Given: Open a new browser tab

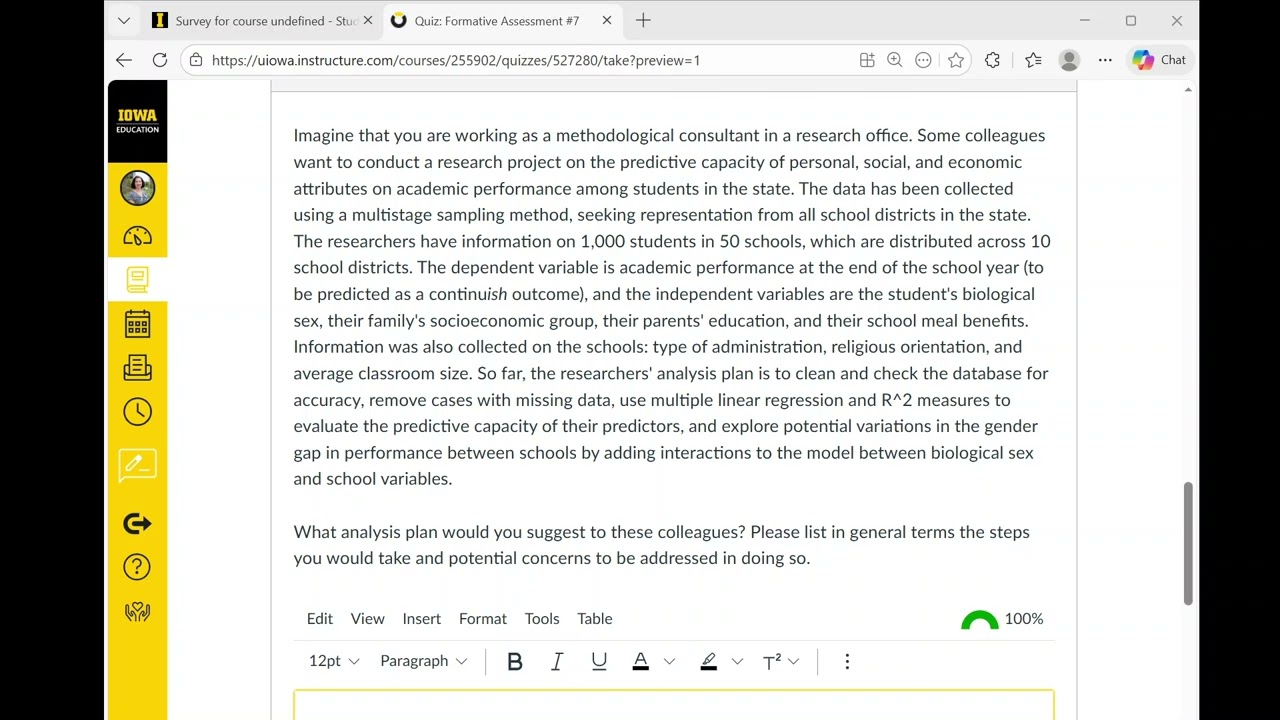Looking at the screenshot, I should click(643, 20).
